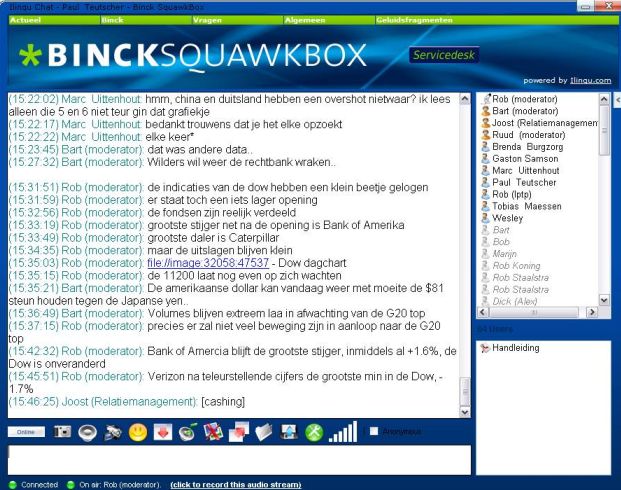Viewport: 621px width, 490px height.
Task: Open the gray folder icon
Action: 264,432
